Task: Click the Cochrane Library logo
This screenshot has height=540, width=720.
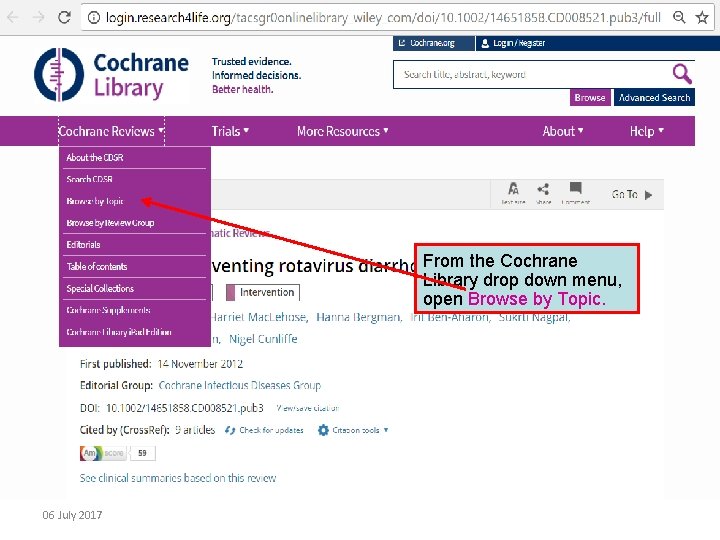Action: [111, 74]
